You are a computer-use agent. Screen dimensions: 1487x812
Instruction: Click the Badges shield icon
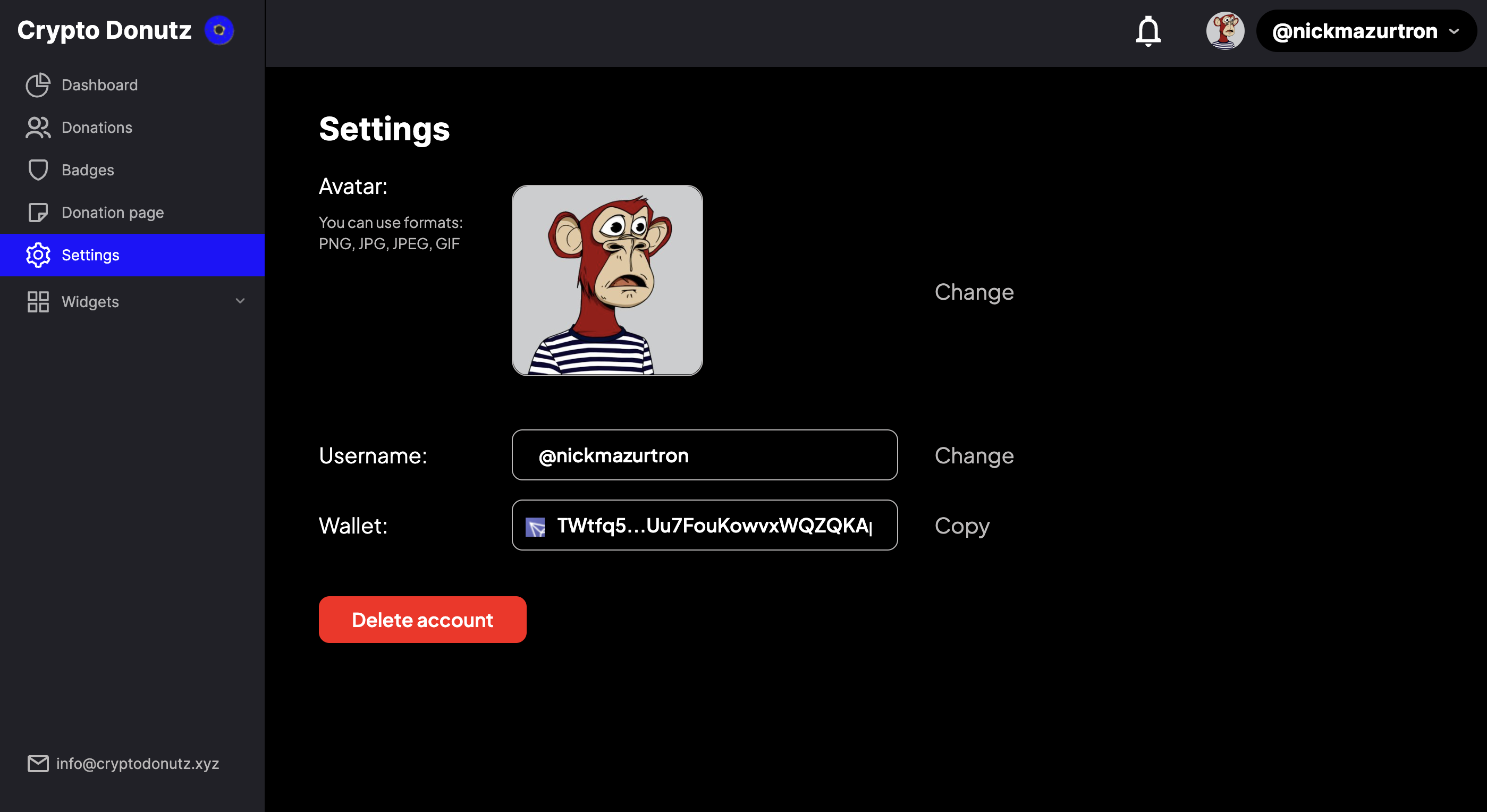(x=38, y=170)
